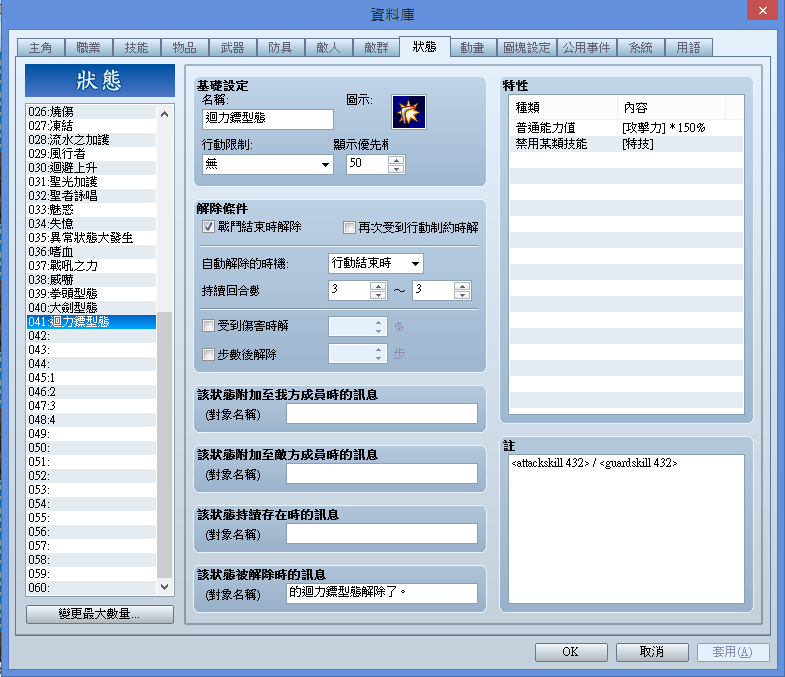
Task: Click 持續存在時的訊息 field
Action: tap(381, 534)
